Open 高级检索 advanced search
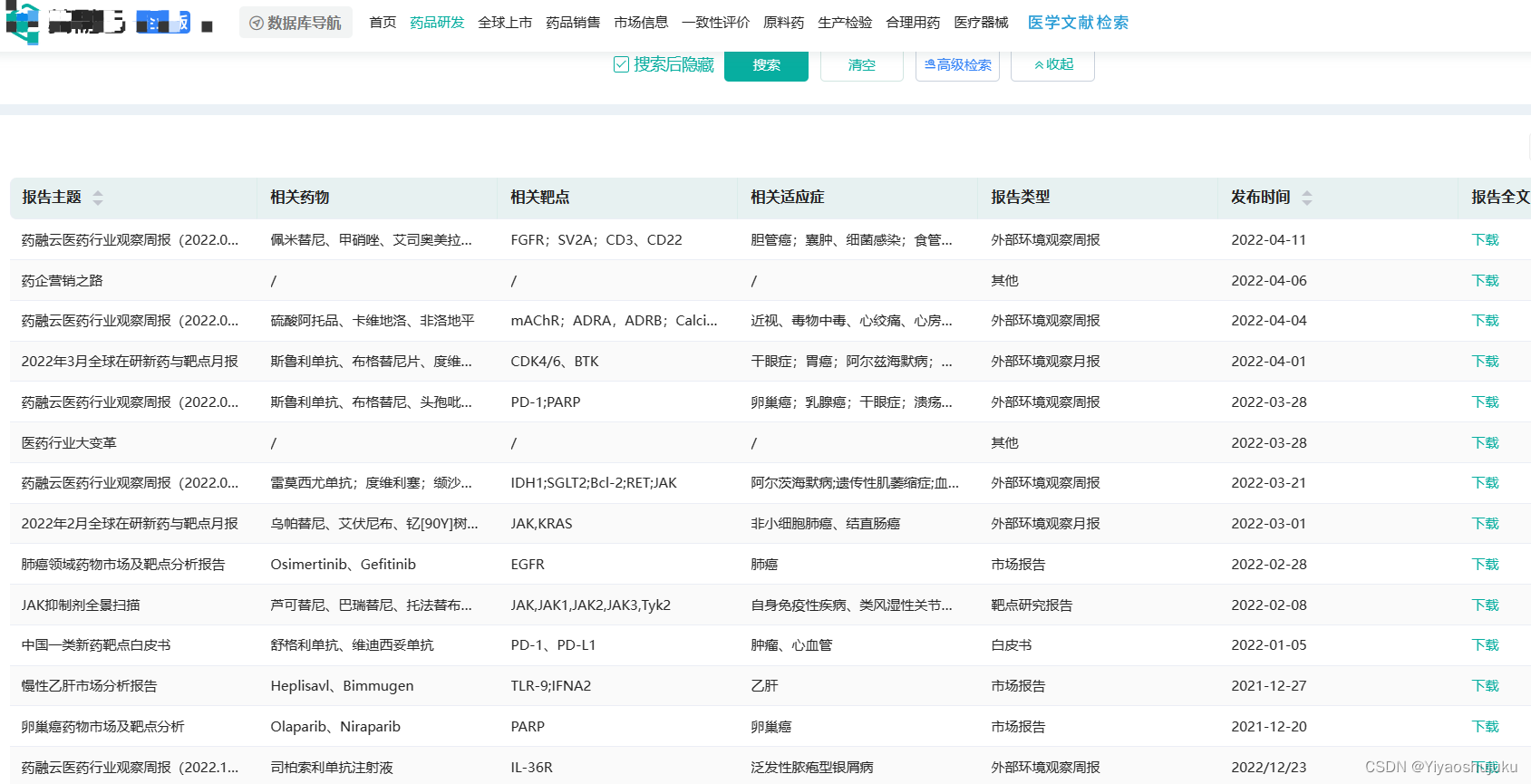1531x784 pixels. click(957, 65)
